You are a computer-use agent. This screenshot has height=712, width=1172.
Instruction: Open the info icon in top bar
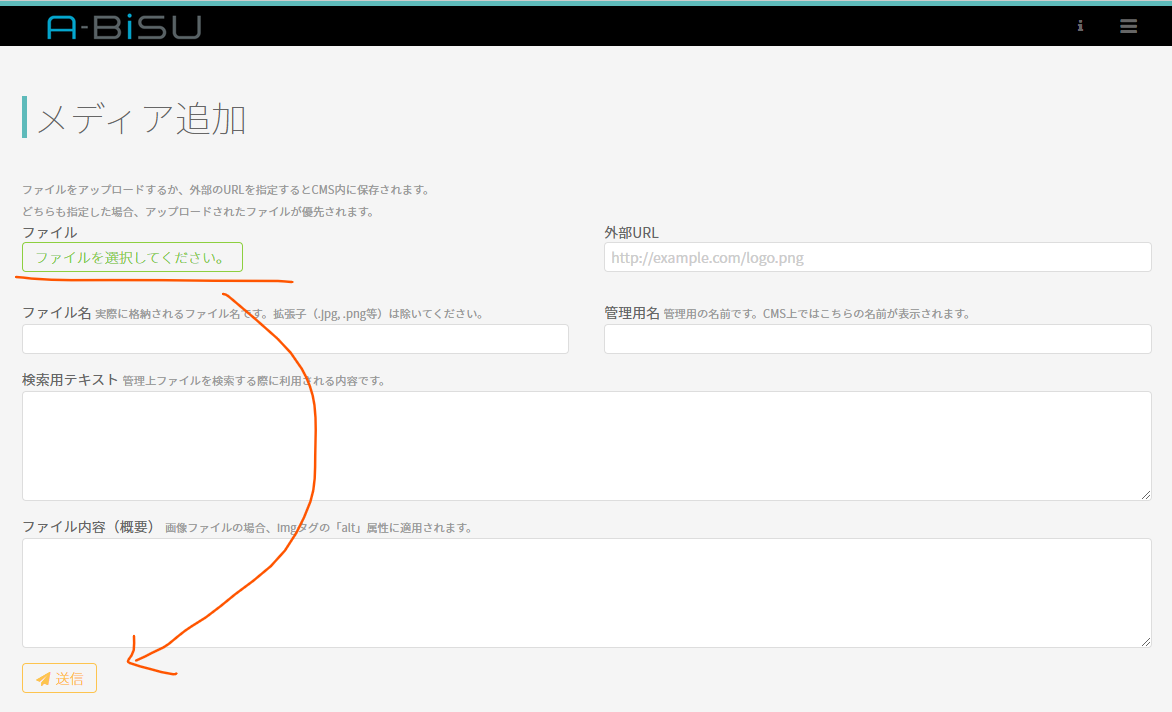click(1080, 27)
